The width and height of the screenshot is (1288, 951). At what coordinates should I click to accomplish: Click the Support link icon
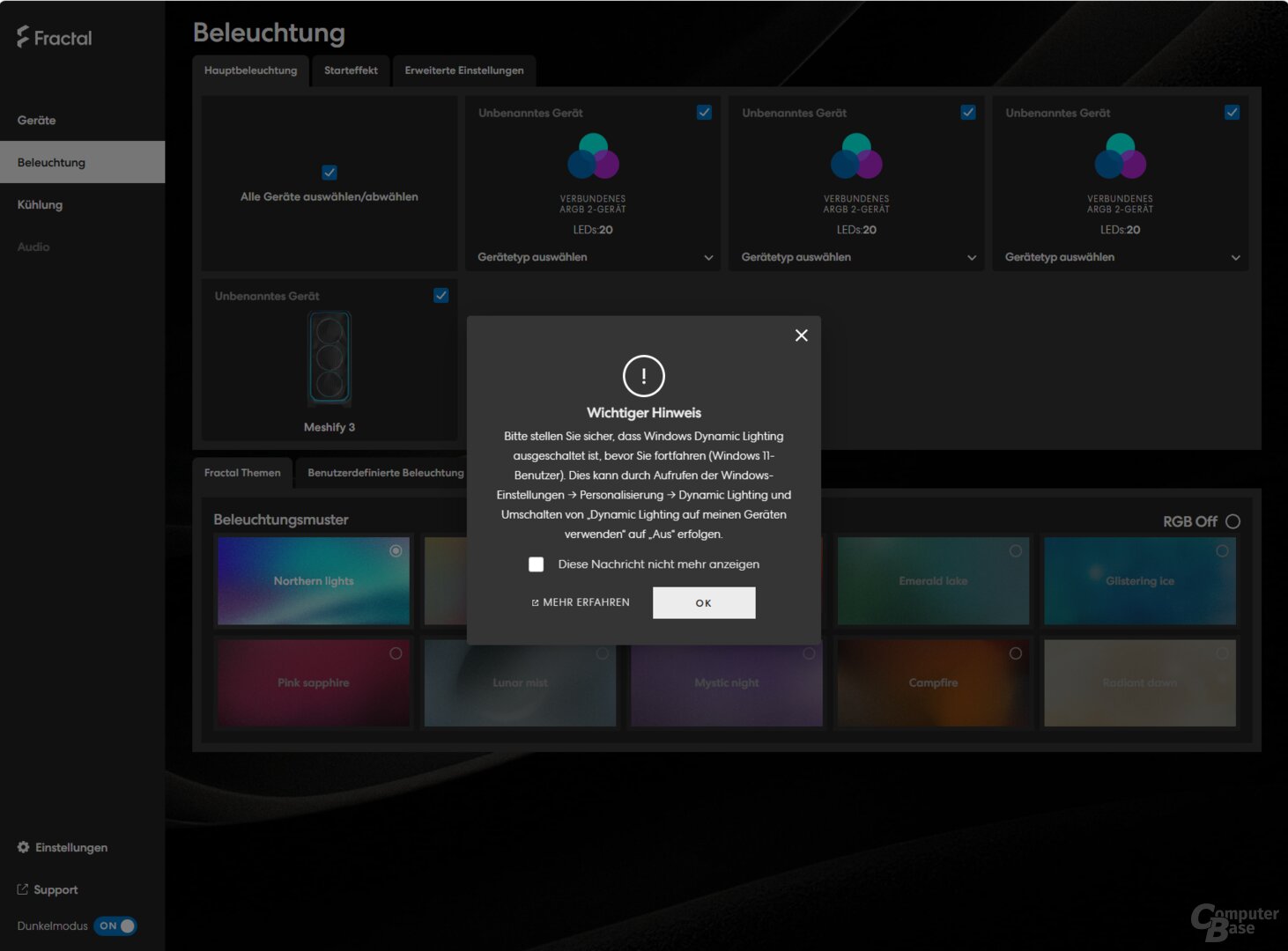pos(20,889)
